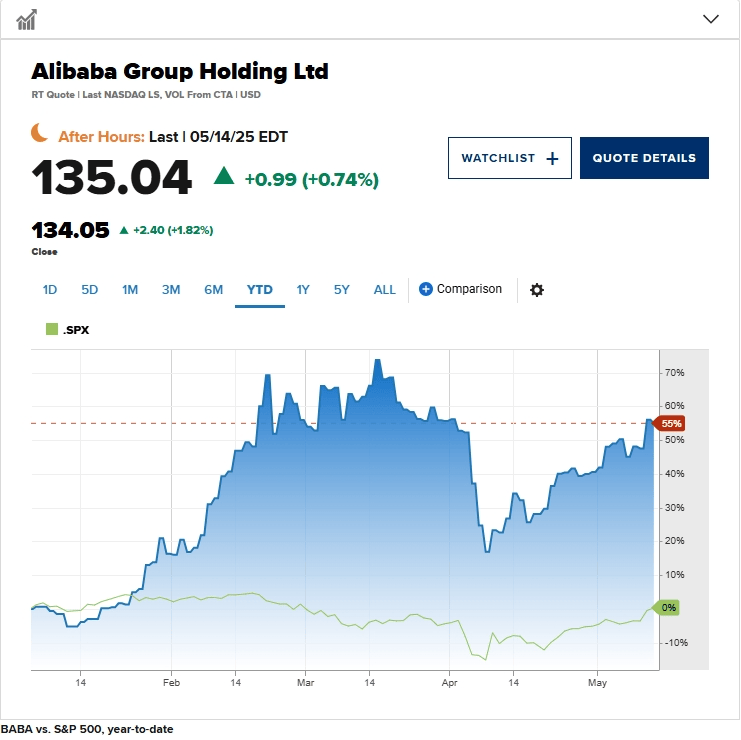Click the after-hours moon icon
The height and width of the screenshot is (740, 741).
click(40, 132)
